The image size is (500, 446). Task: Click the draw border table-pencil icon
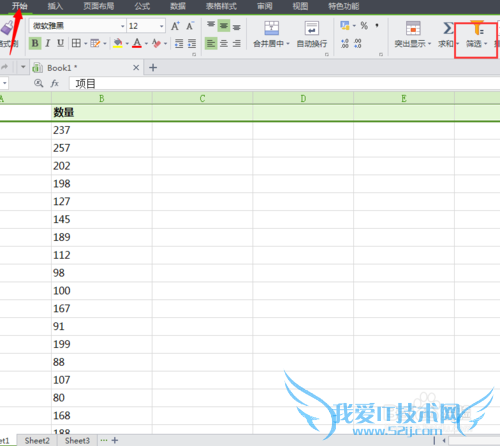tap(95, 43)
